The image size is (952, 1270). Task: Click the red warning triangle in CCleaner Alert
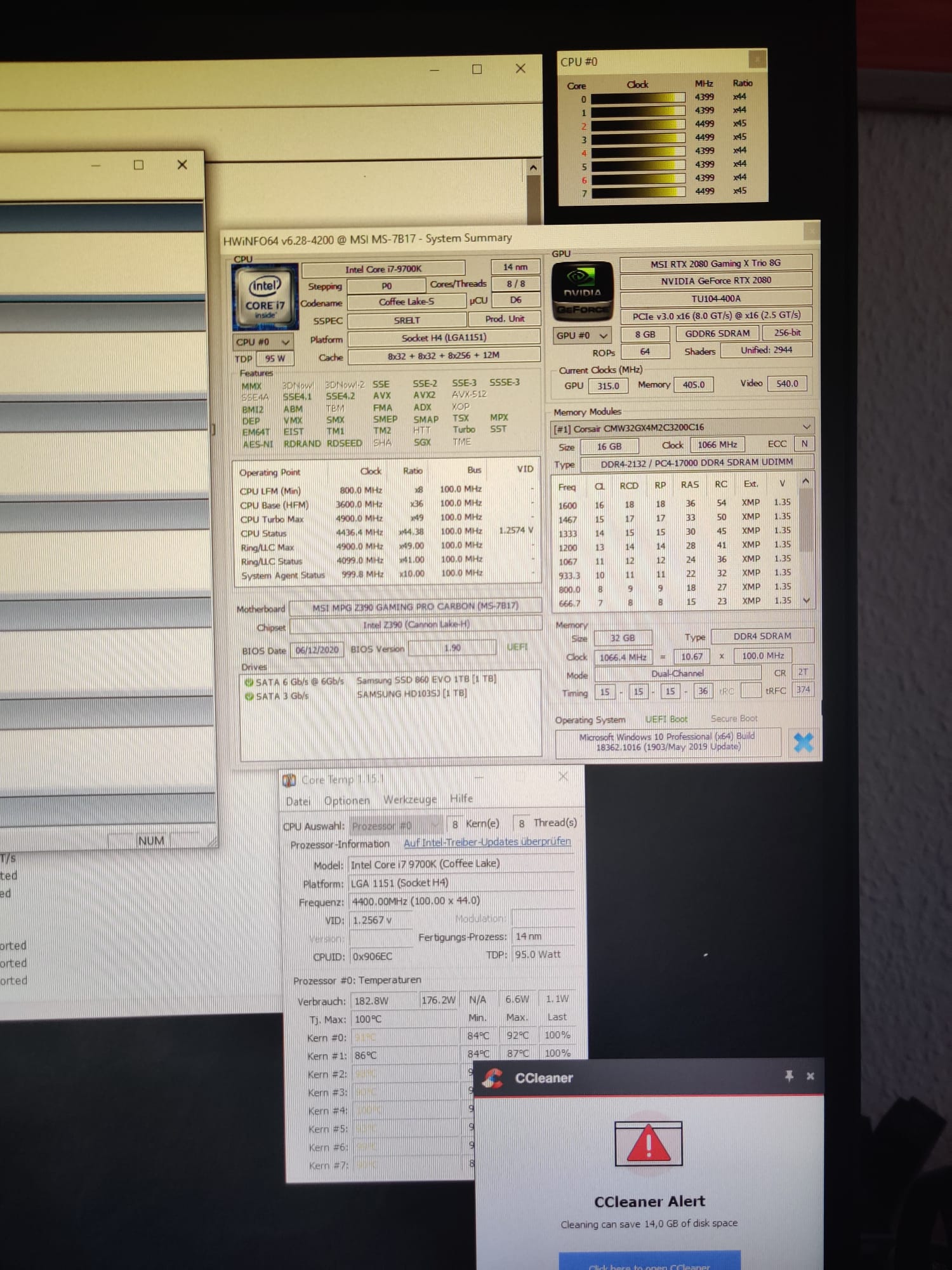pos(648,1144)
